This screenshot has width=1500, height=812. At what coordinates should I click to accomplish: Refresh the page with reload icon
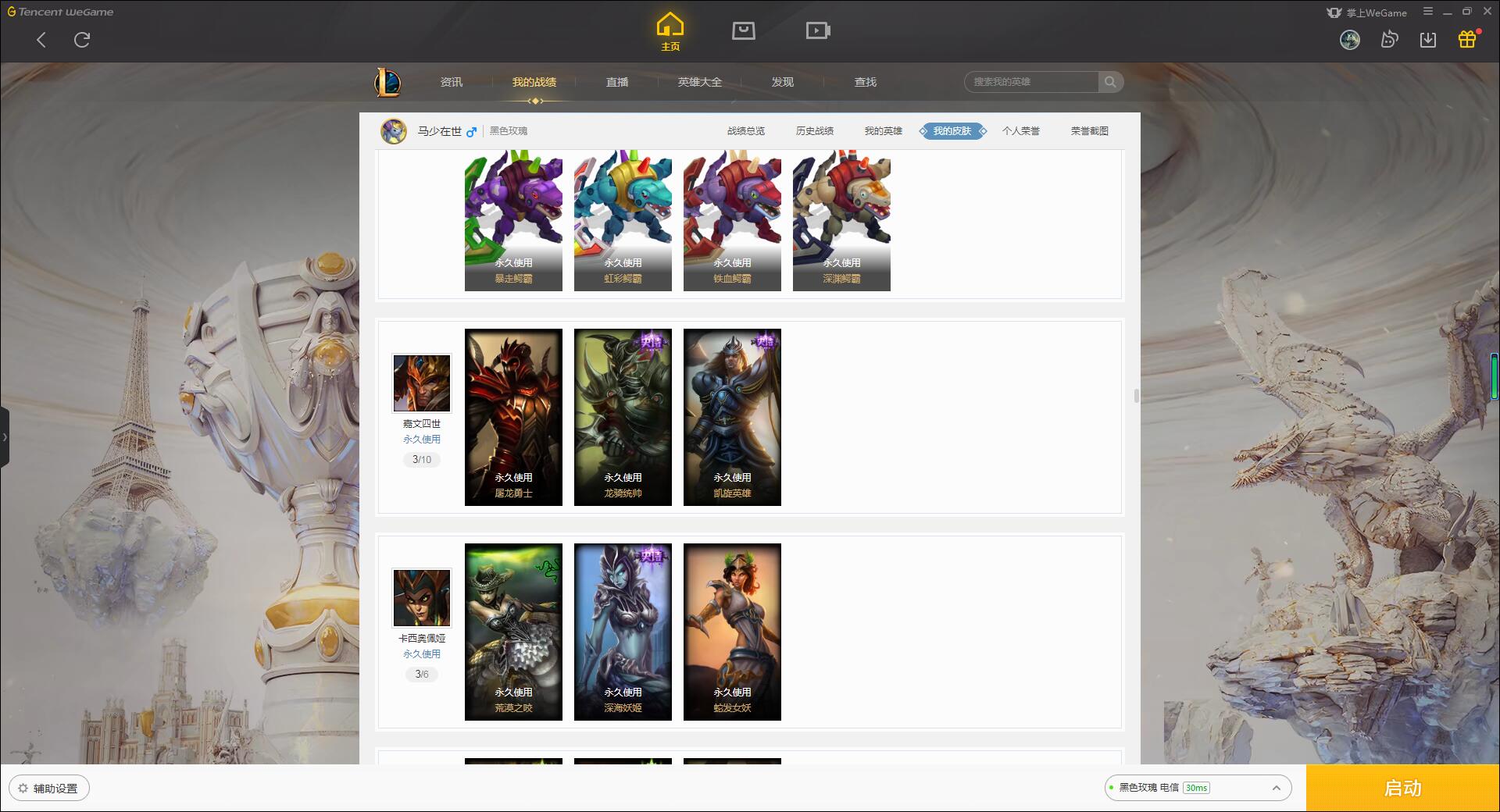82,40
